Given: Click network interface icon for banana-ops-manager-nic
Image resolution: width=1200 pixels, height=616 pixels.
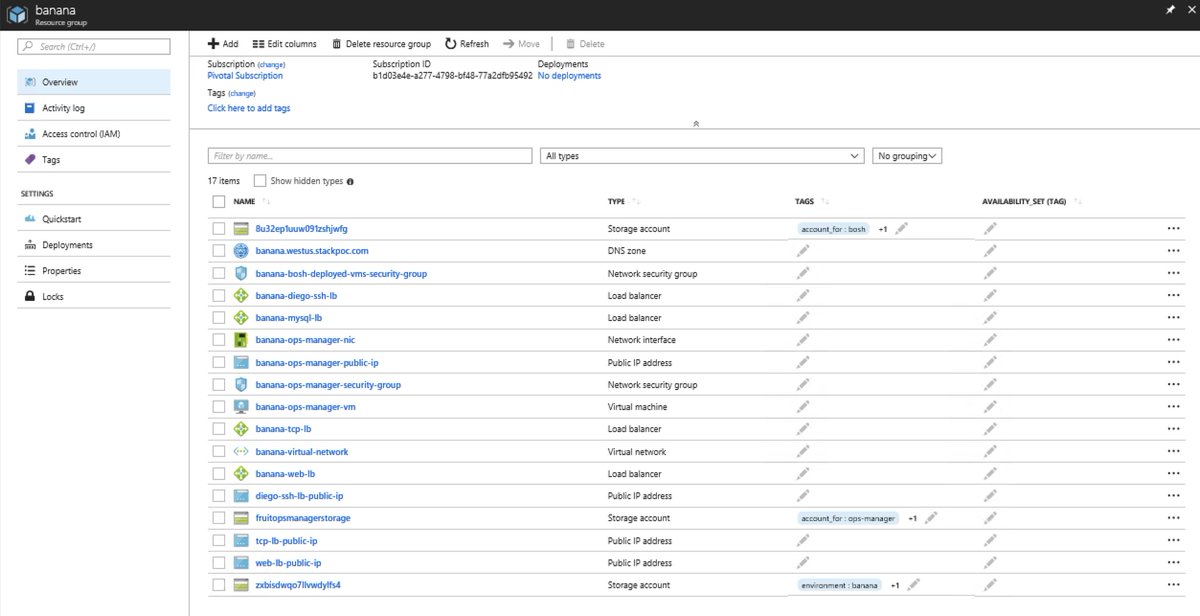Looking at the screenshot, I should (240, 340).
